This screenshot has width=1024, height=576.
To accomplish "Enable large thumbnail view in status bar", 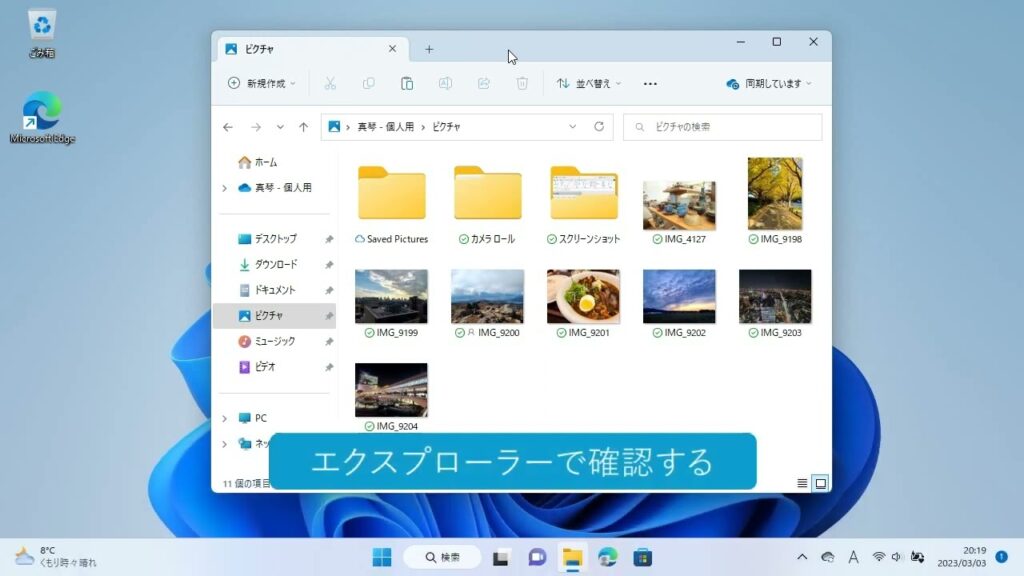I will (818, 482).
